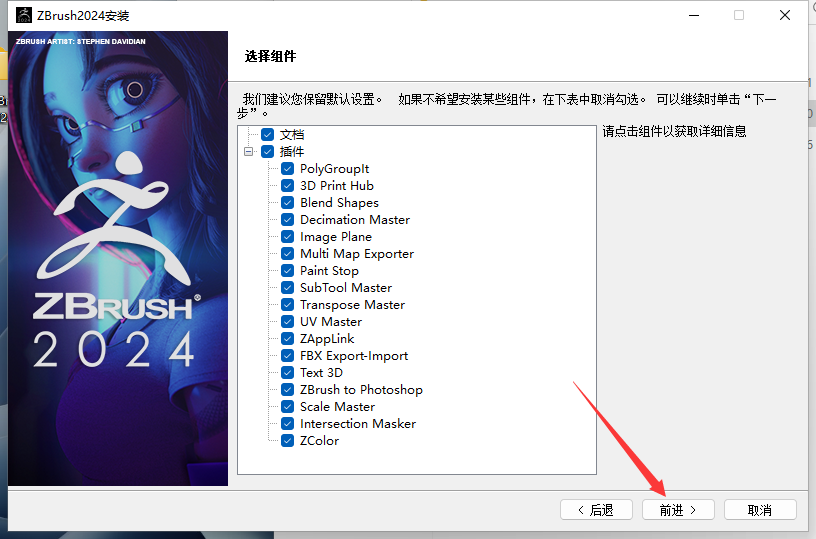The width and height of the screenshot is (816, 539).
Task: Disable the Blend Shapes plugin checkbox
Action: [x=287, y=202]
